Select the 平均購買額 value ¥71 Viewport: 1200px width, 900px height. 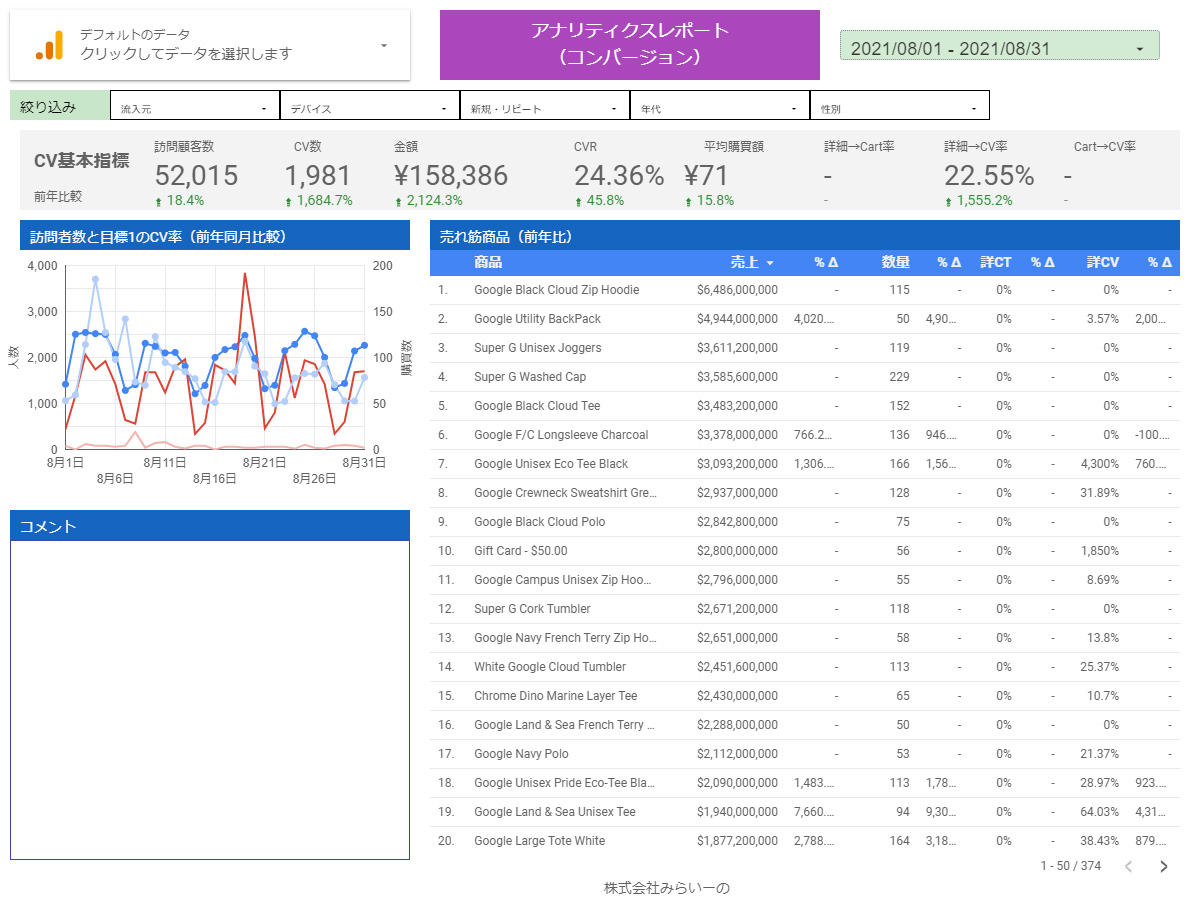click(x=707, y=176)
